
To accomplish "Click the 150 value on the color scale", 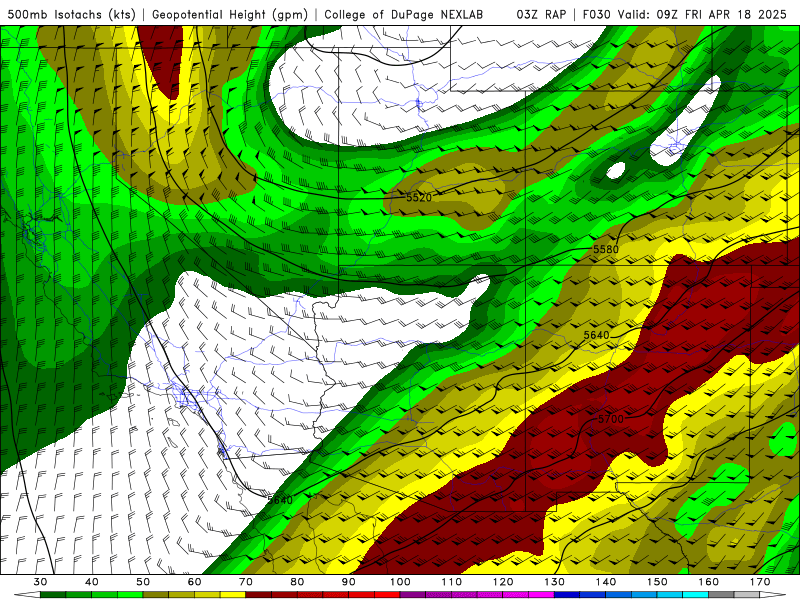I will pyautogui.click(x=657, y=582).
